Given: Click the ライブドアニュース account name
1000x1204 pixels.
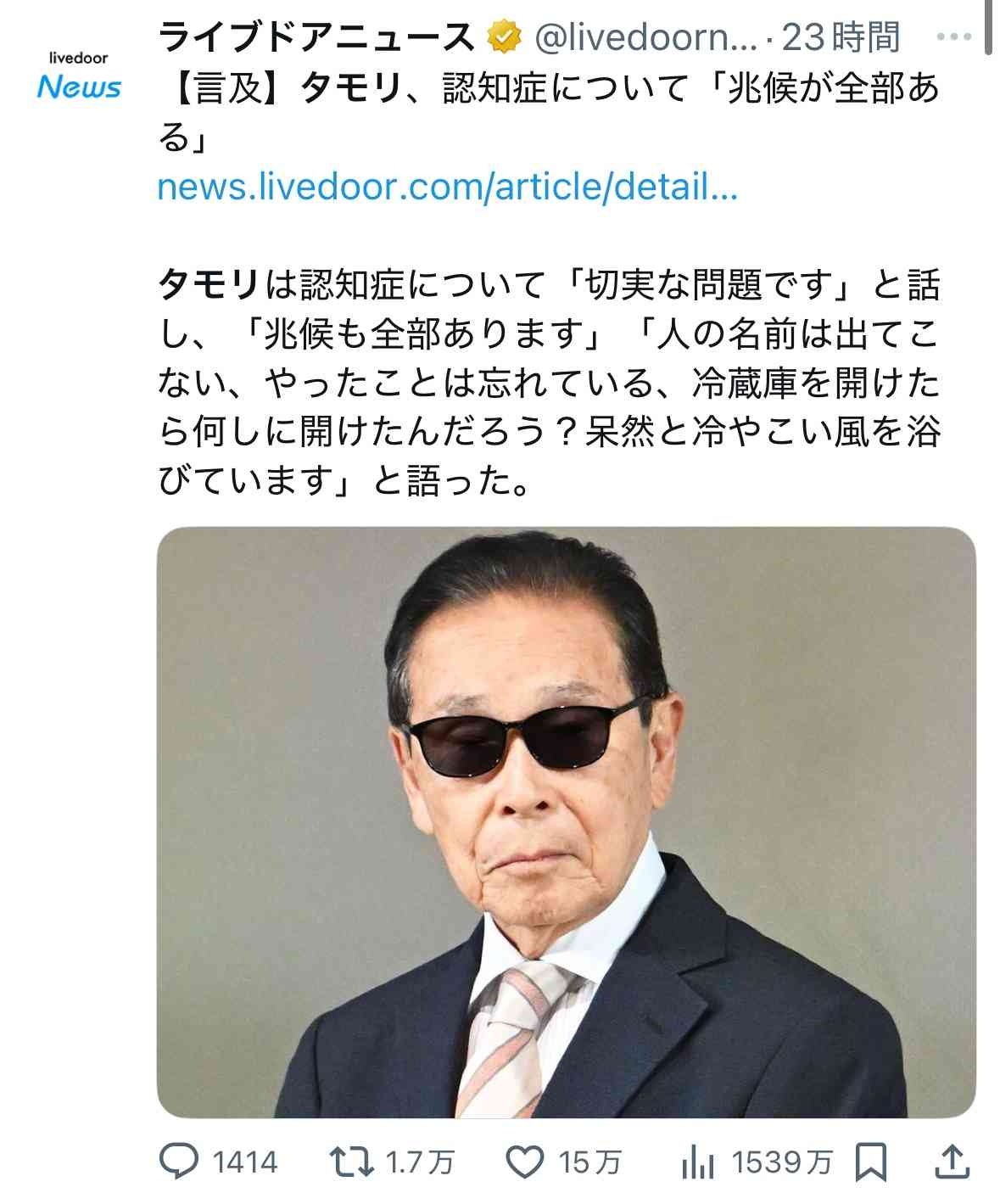Looking at the screenshot, I should (x=317, y=37).
